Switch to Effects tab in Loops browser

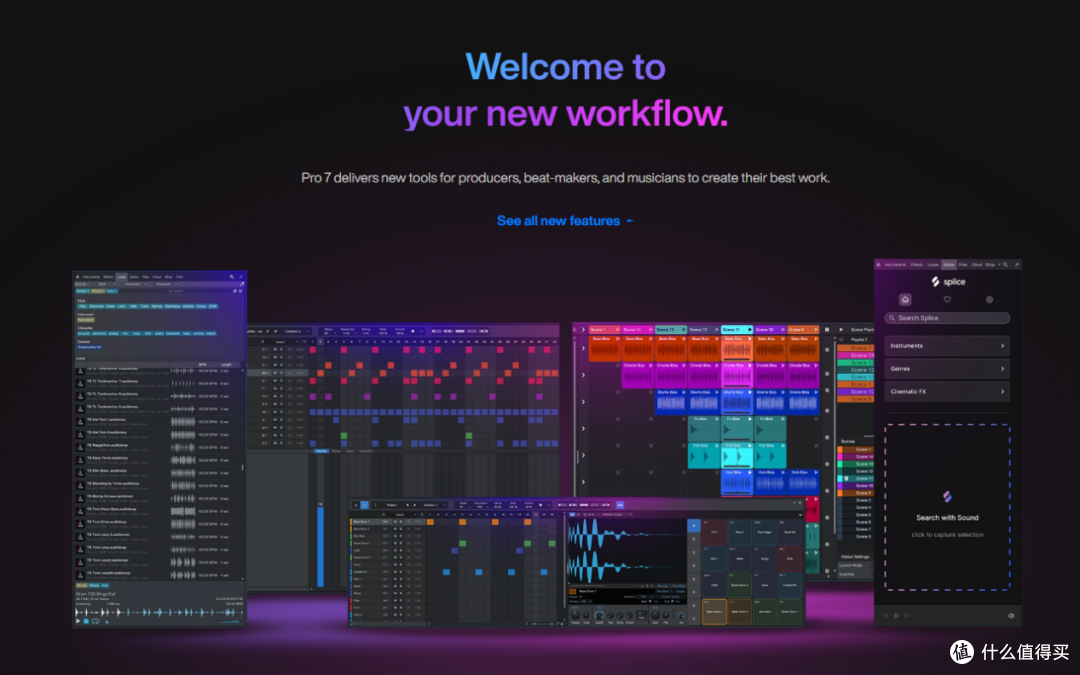(108, 277)
